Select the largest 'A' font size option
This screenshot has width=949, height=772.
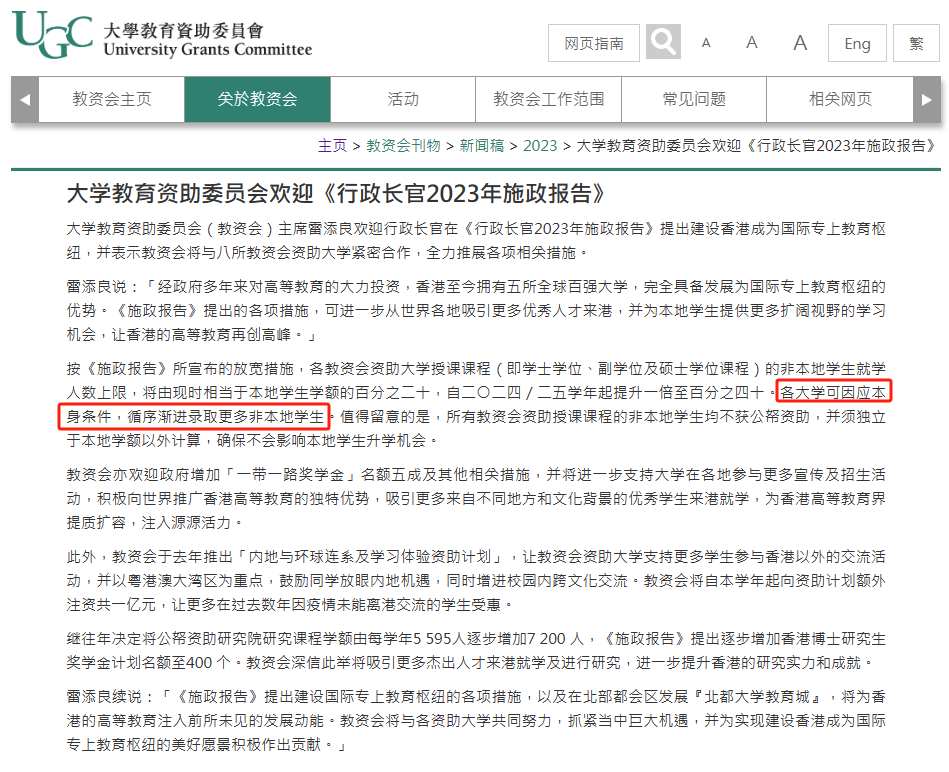[x=799, y=44]
